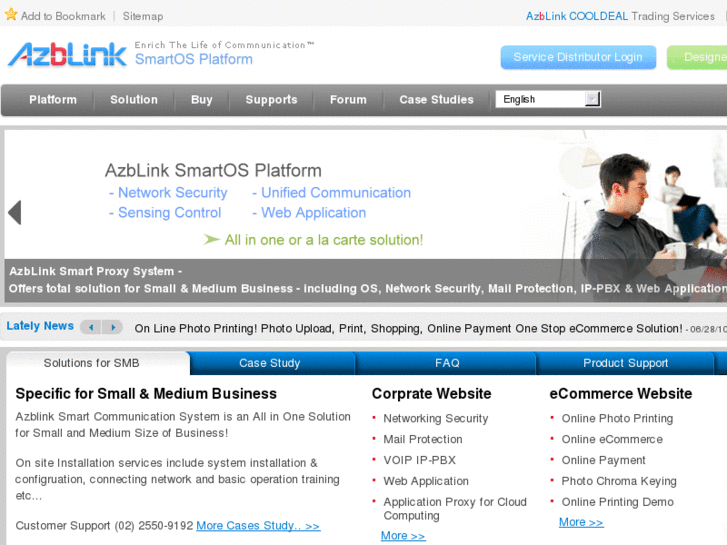Show previous Lately News item
Image resolution: width=727 pixels, height=545 pixels.
pyautogui.click(x=91, y=327)
